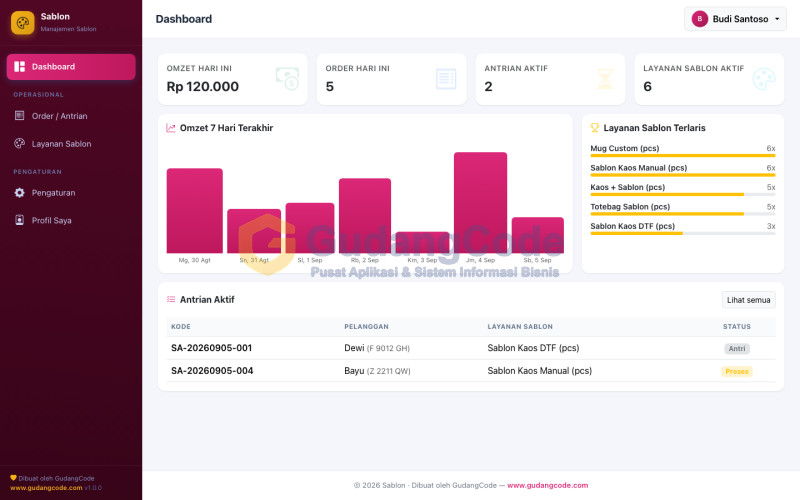Click the hourglass icon in Antrian Aktif card
Viewport: 800px width, 500px height.
605,79
